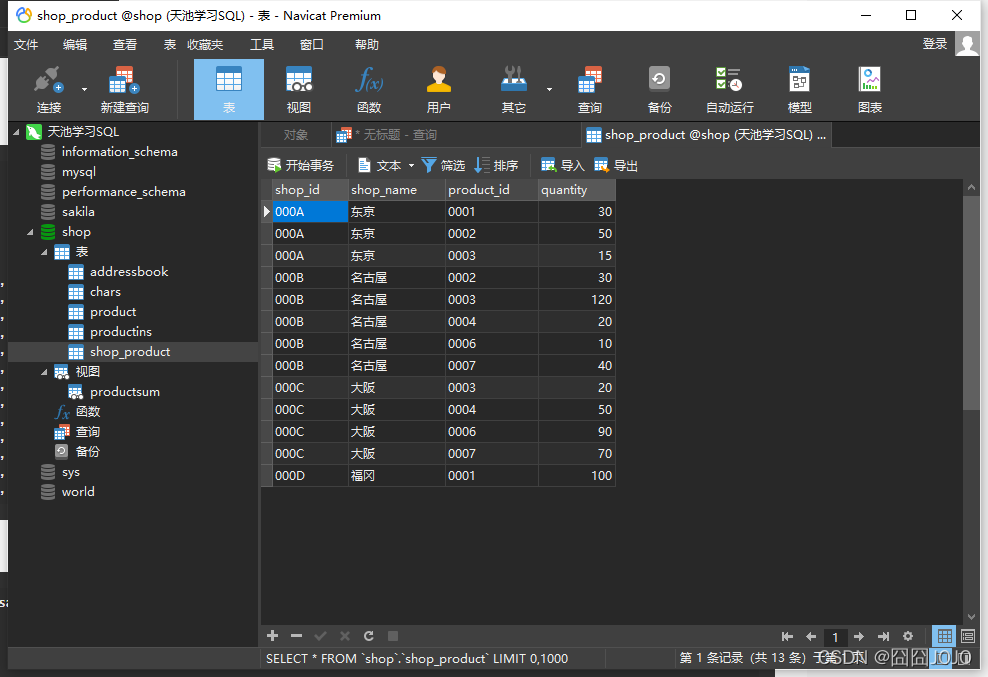Switch to form view
The width and height of the screenshot is (988, 677).
pos(968,636)
